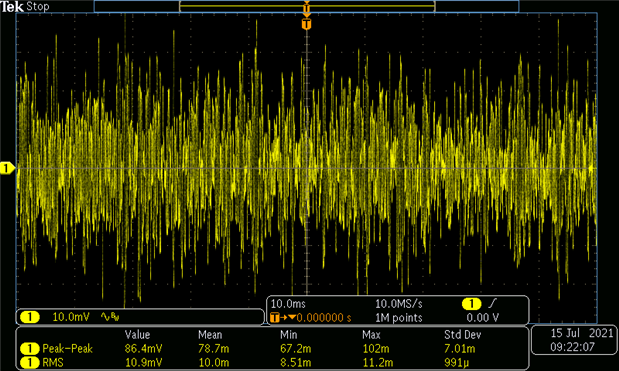Click the Peak-Peak measurement label
619x371 pixels.
click(68, 349)
